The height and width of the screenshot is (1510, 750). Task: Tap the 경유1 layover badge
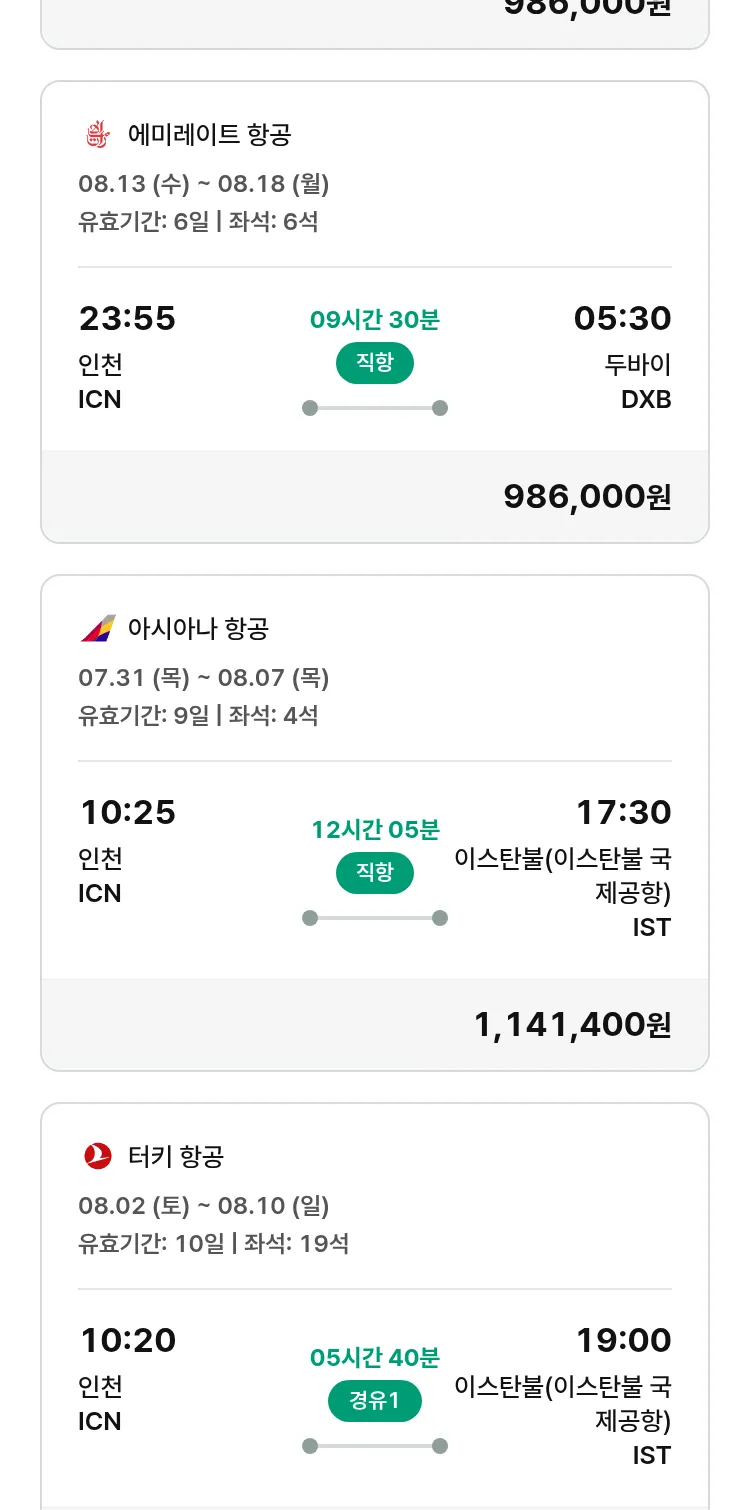[x=375, y=1401]
